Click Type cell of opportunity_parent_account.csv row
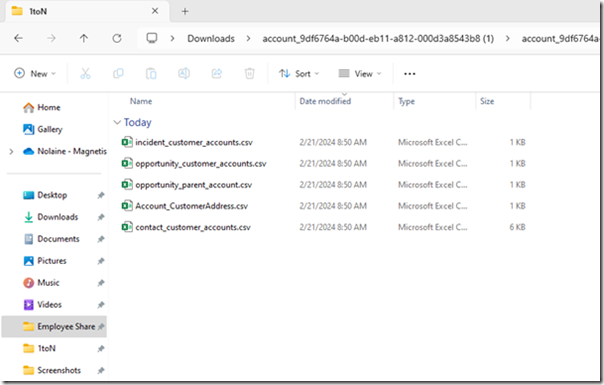The height and width of the screenshot is (385, 604). [x=433, y=185]
